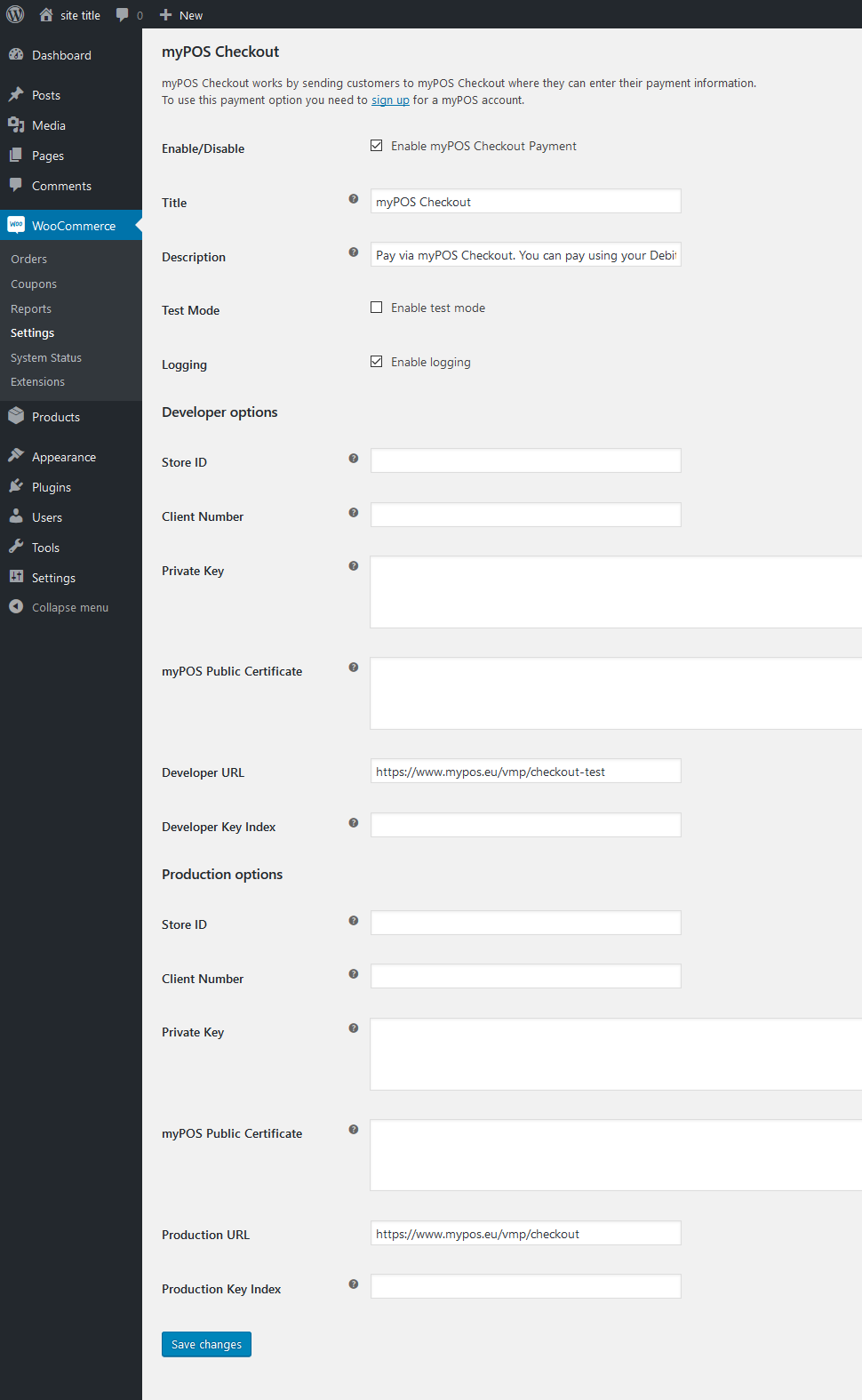This screenshot has height=1400, width=862.
Task: Click help tooltip icon next to Description
Action: click(x=354, y=252)
